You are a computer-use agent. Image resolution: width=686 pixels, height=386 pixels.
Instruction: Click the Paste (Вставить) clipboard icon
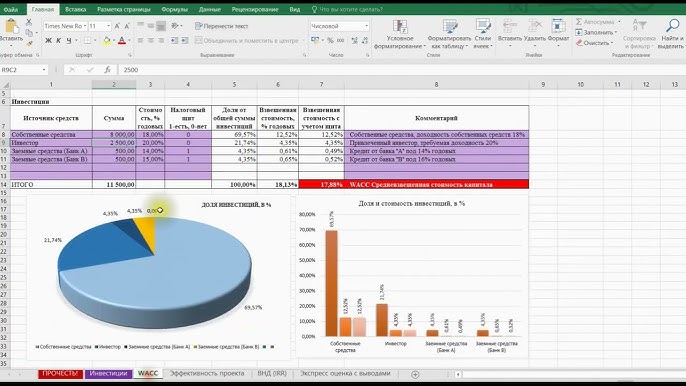(11, 26)
